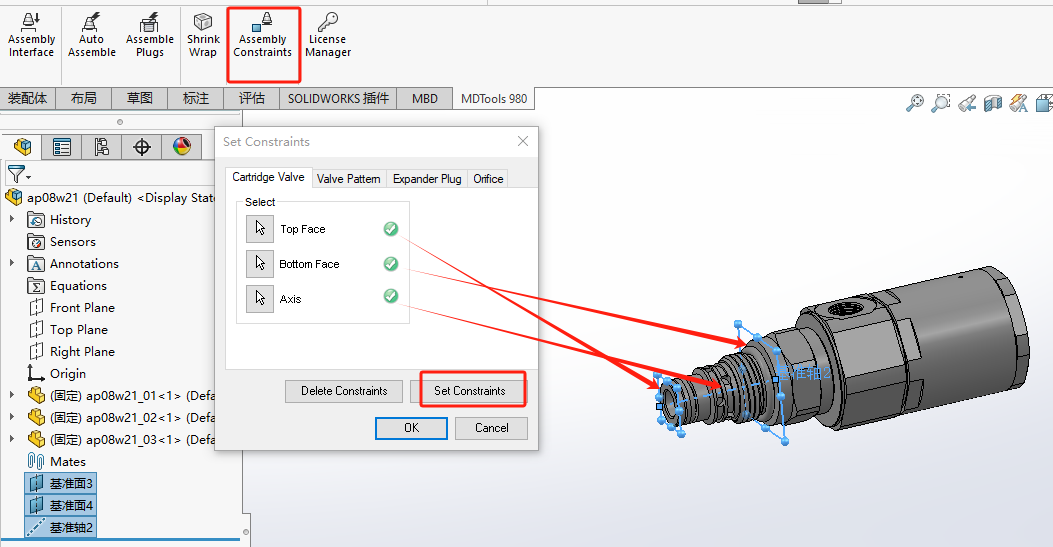
Task: Switch to the Cartridge Valve tab
Action: pos(268,177)
